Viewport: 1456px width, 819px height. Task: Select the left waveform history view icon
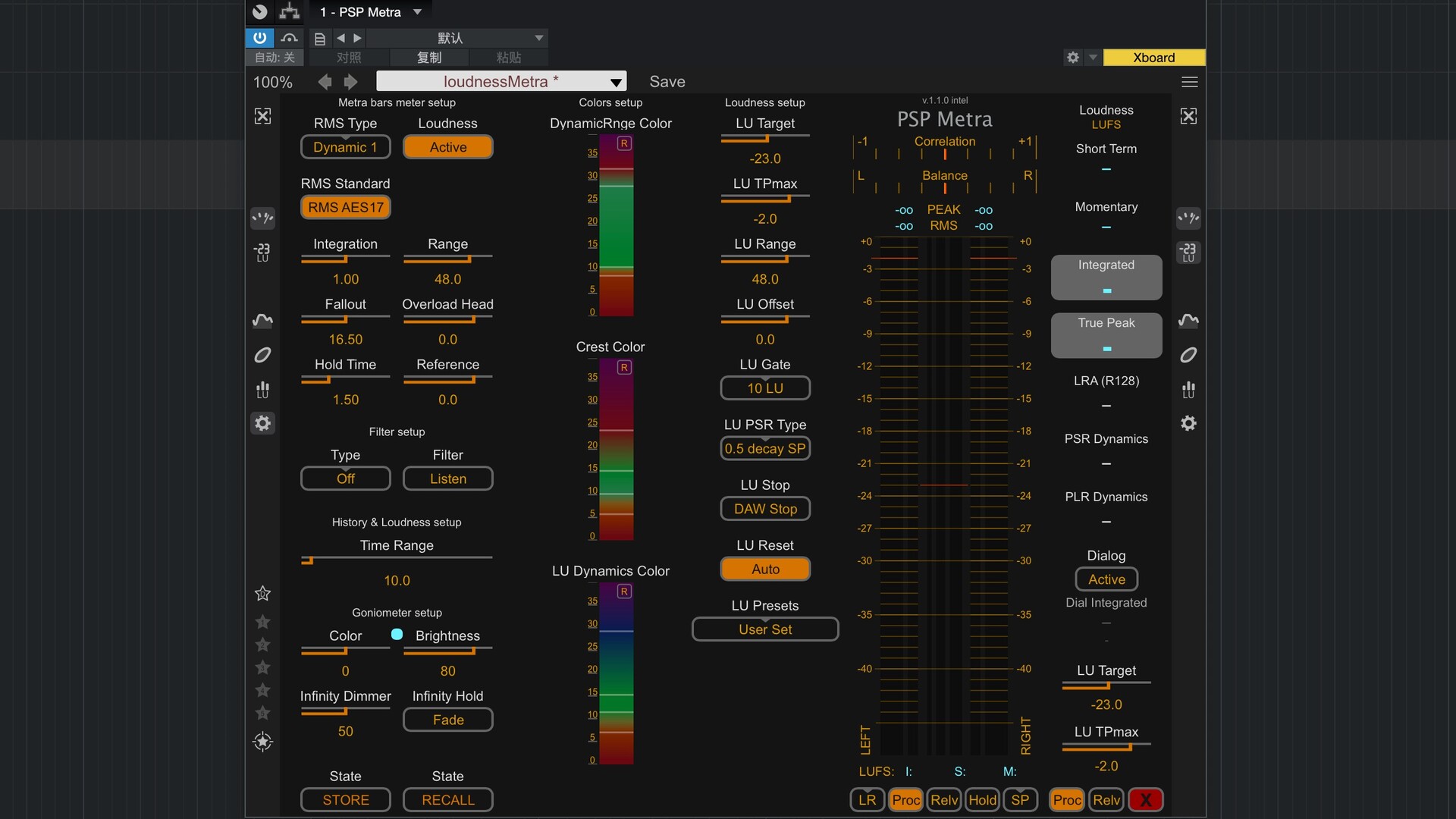(x=262, y=321)
